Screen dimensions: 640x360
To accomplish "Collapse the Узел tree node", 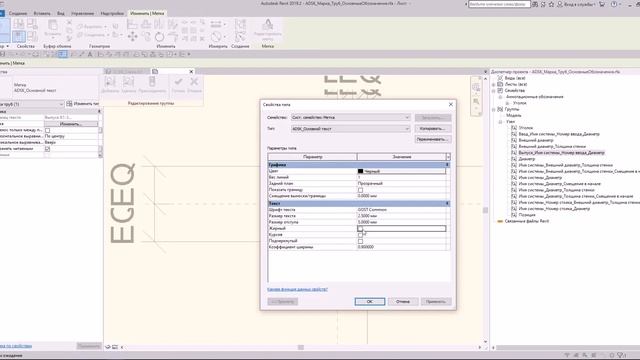I will coord(500,122).
